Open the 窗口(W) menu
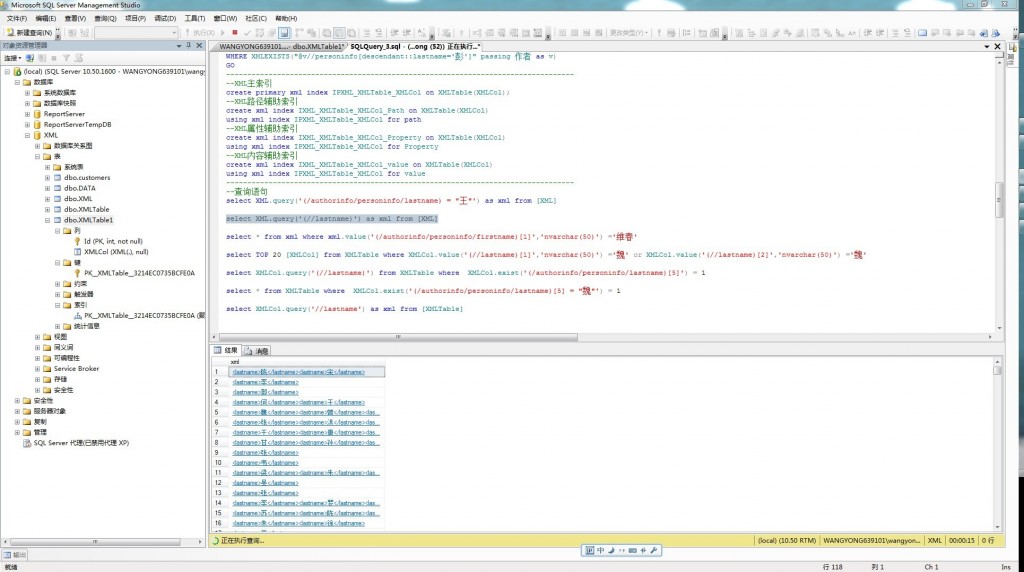 (x=225, y=18)
